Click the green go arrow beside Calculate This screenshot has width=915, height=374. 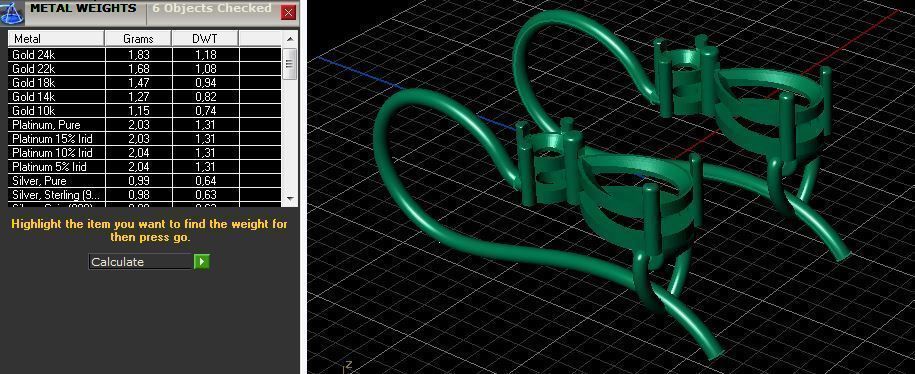click(x=201, y=261)
